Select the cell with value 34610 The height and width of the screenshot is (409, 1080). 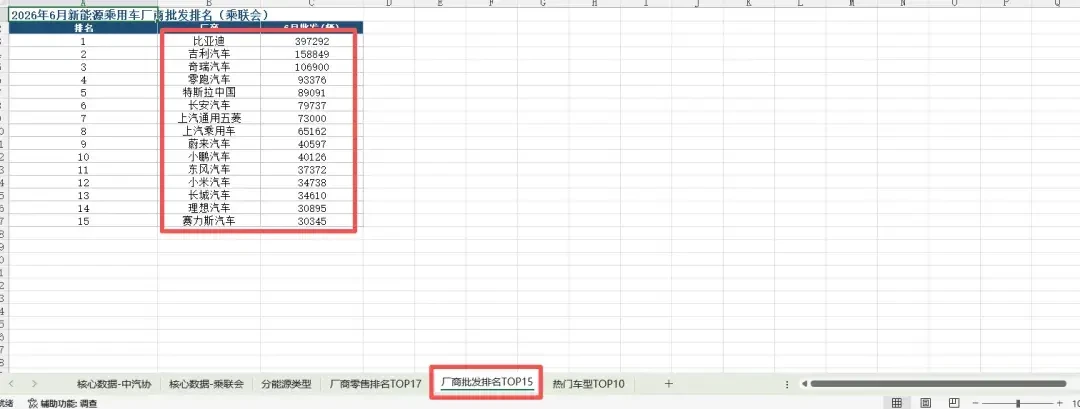311,196
